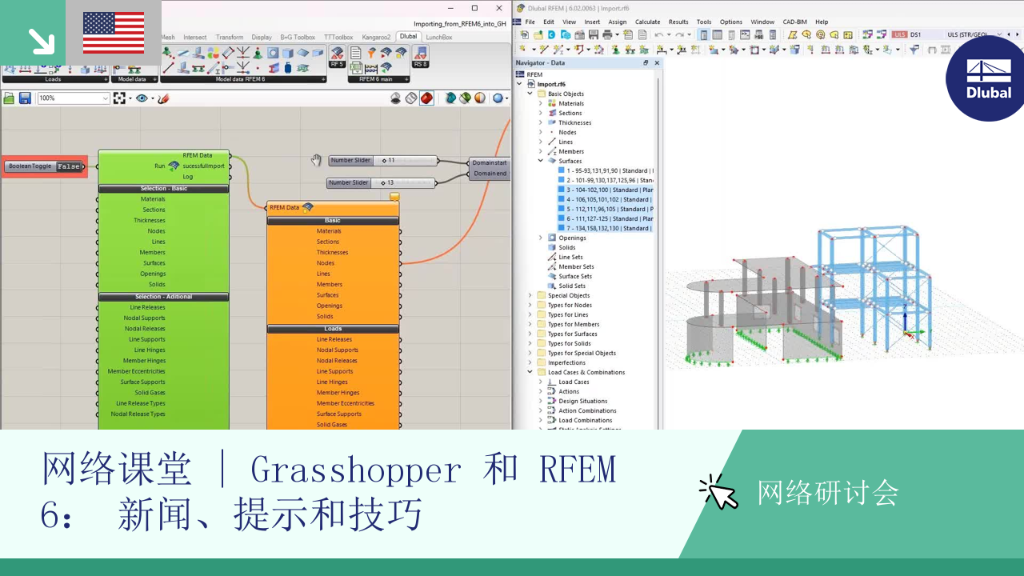The image size is (1024, 576).
Task: Toggle the canvas preview eye icon
Action: (x=142, y=98)
